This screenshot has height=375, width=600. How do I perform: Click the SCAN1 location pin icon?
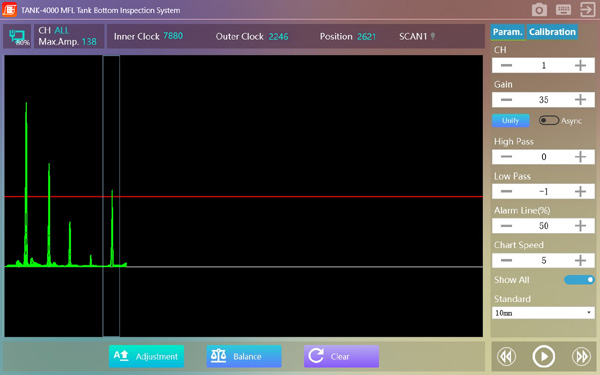(433, 36)
